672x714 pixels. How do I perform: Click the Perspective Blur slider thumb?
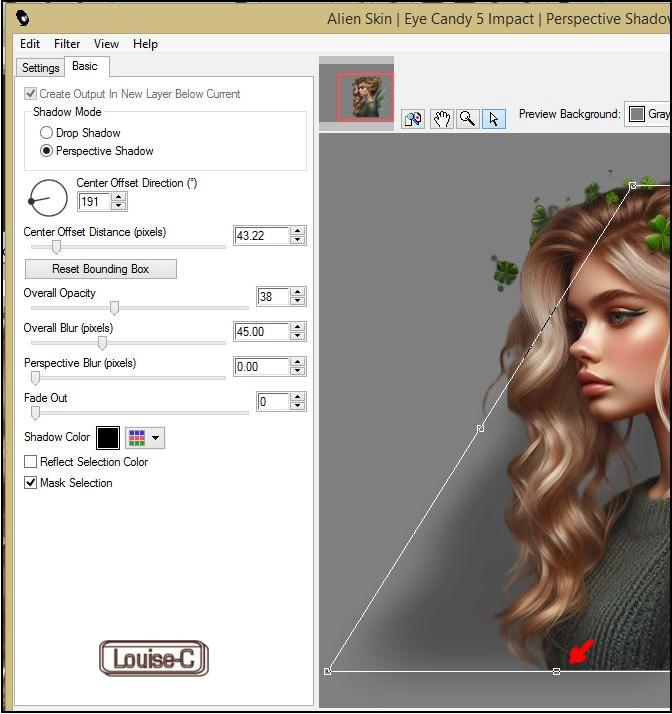coord(35,378)
